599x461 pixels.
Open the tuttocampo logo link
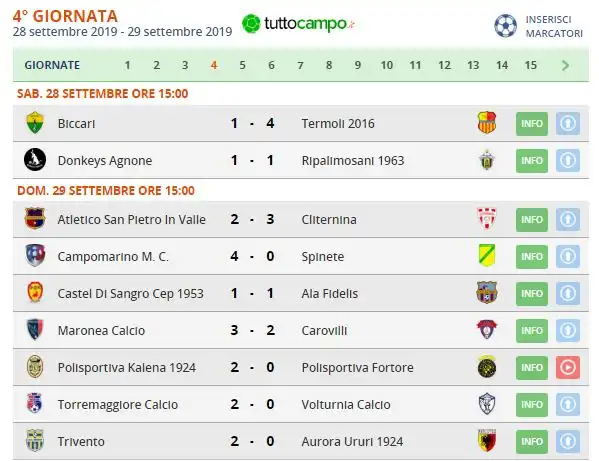point(298,24)
